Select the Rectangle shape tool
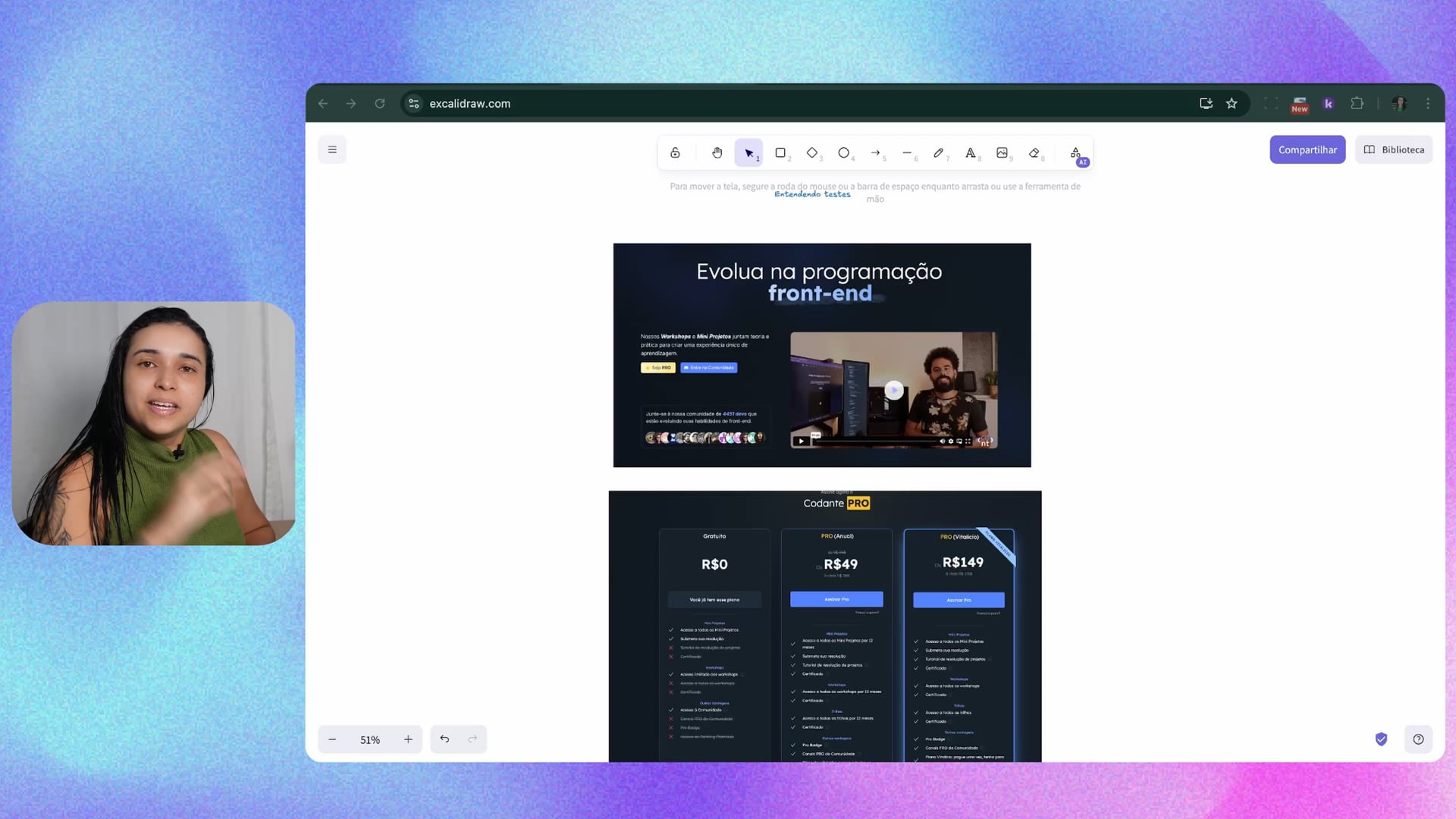The width and height of the screenshot is (1456, 819). point(780,152)
